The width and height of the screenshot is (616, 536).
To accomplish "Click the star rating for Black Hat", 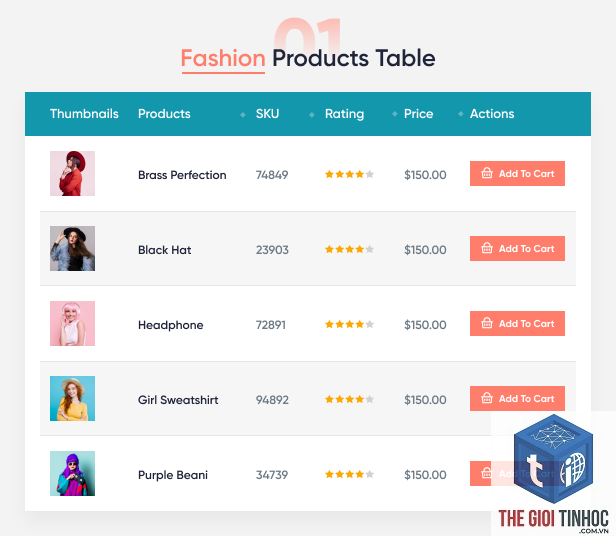I will [349, 249].
